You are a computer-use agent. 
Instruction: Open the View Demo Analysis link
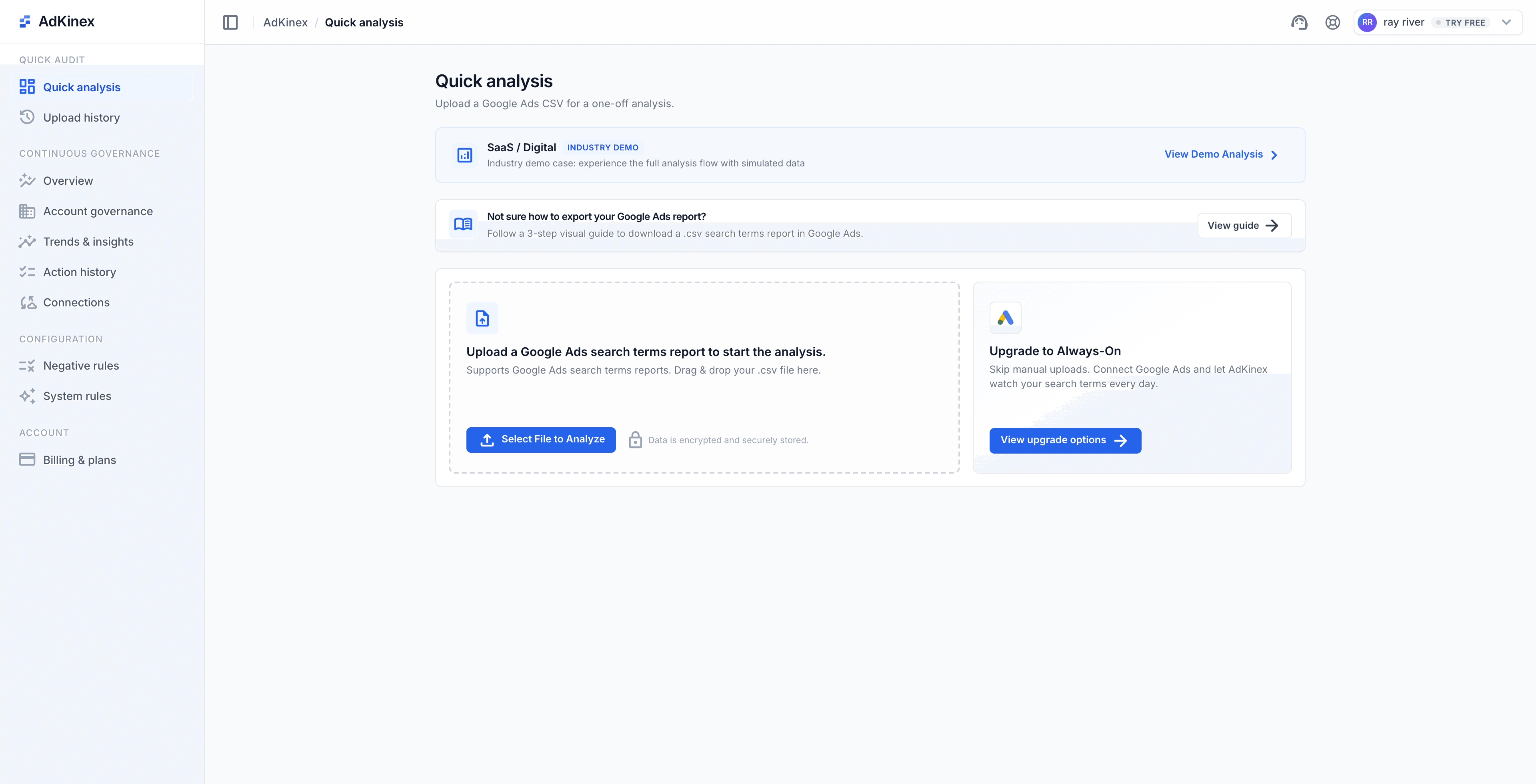pyautogui.click(x=1220, y=154)
